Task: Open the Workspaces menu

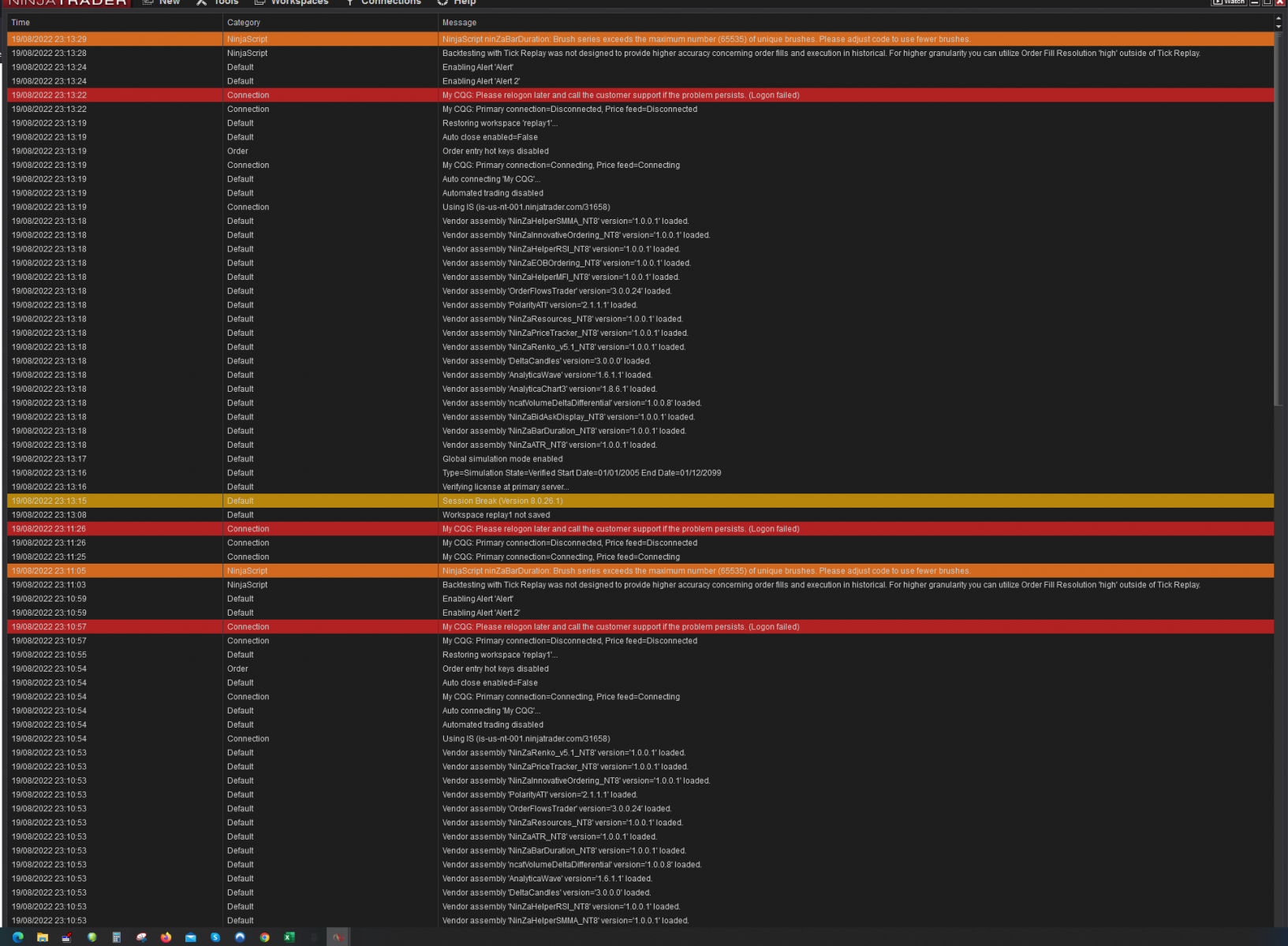Action: [x=291, y=2]
